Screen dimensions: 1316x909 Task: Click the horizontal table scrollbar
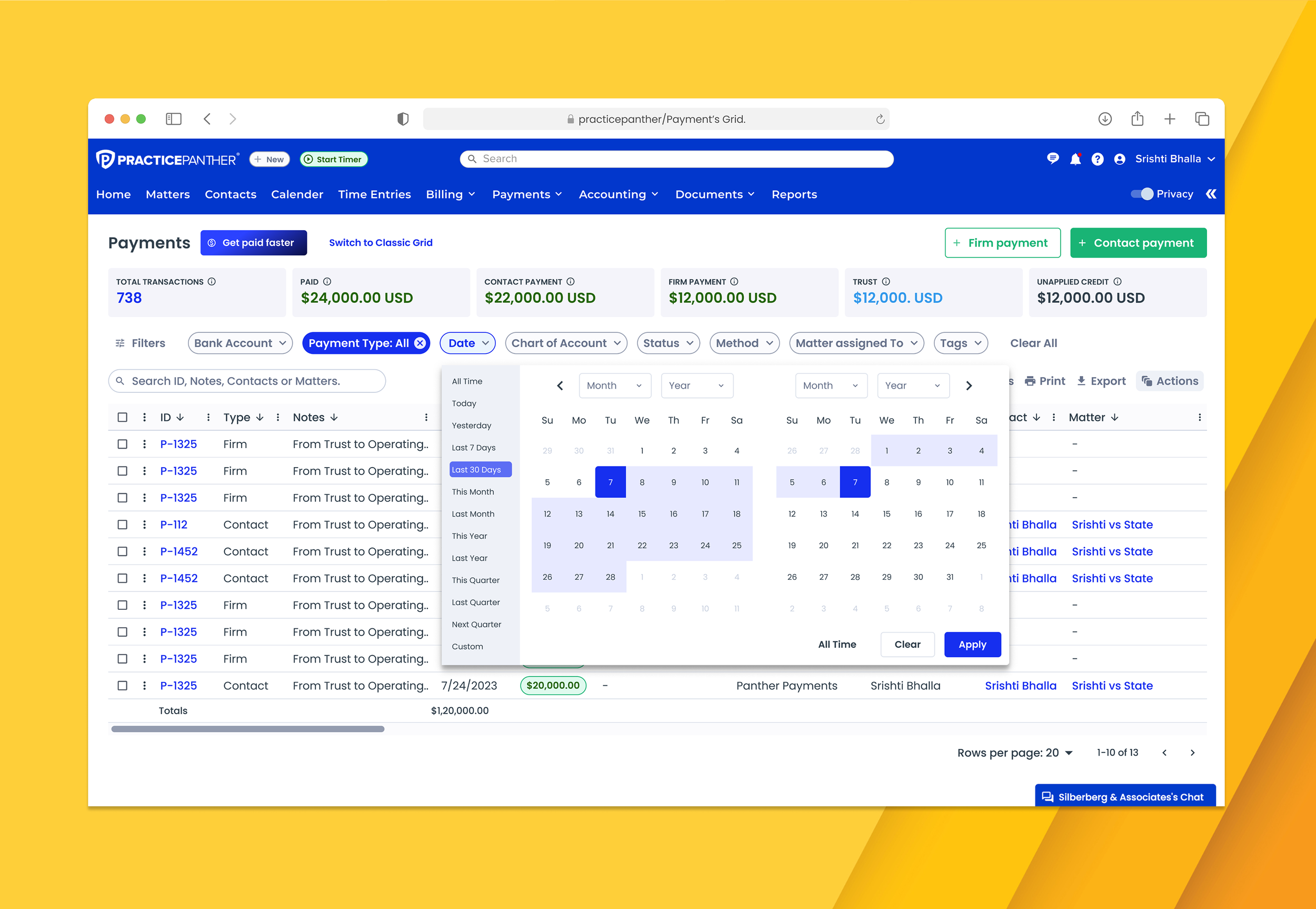[247, 729]
